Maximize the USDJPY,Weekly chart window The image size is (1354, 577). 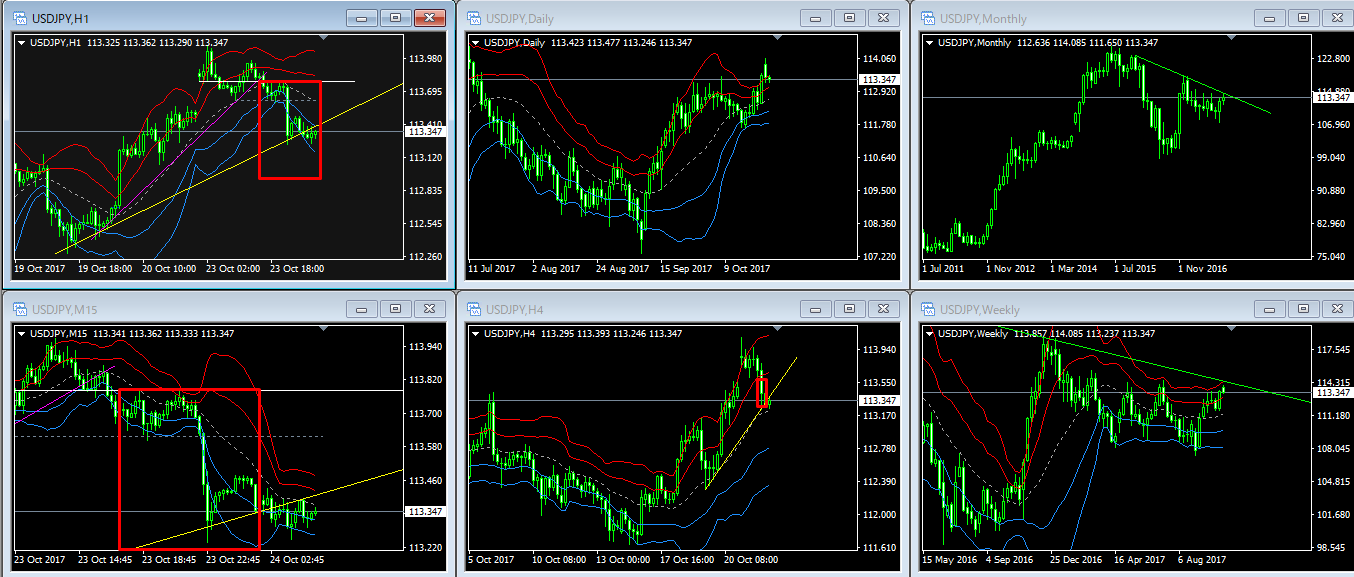tap(1302, 309)
